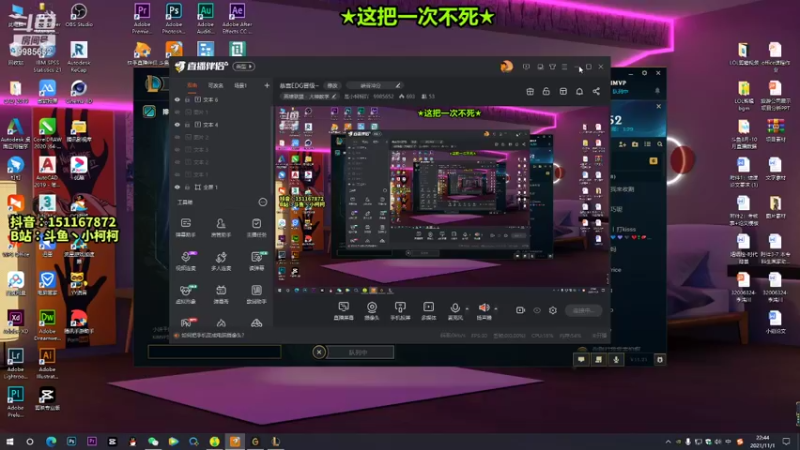Click the stream preview canvas
The width and height of the screenshot is (800, 450).
442,199
